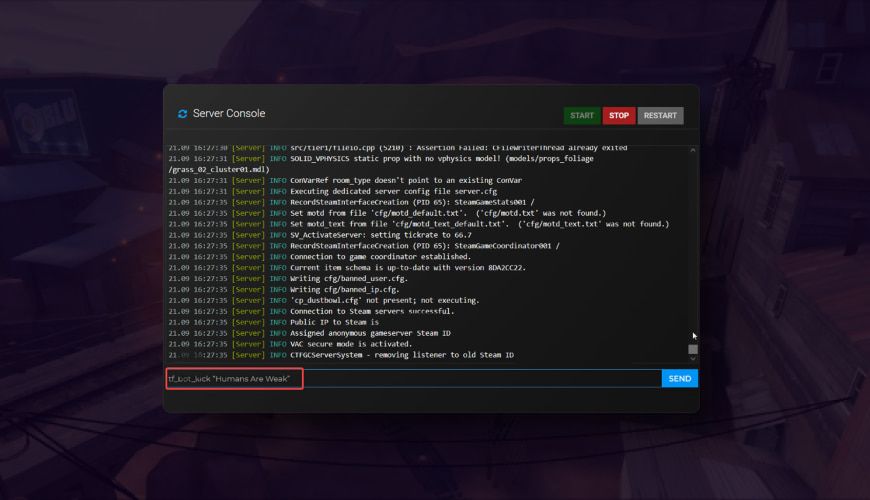Screen dimensions: 870x500
Task: Send the console command with SEND
Action: (x=680, y=378)
